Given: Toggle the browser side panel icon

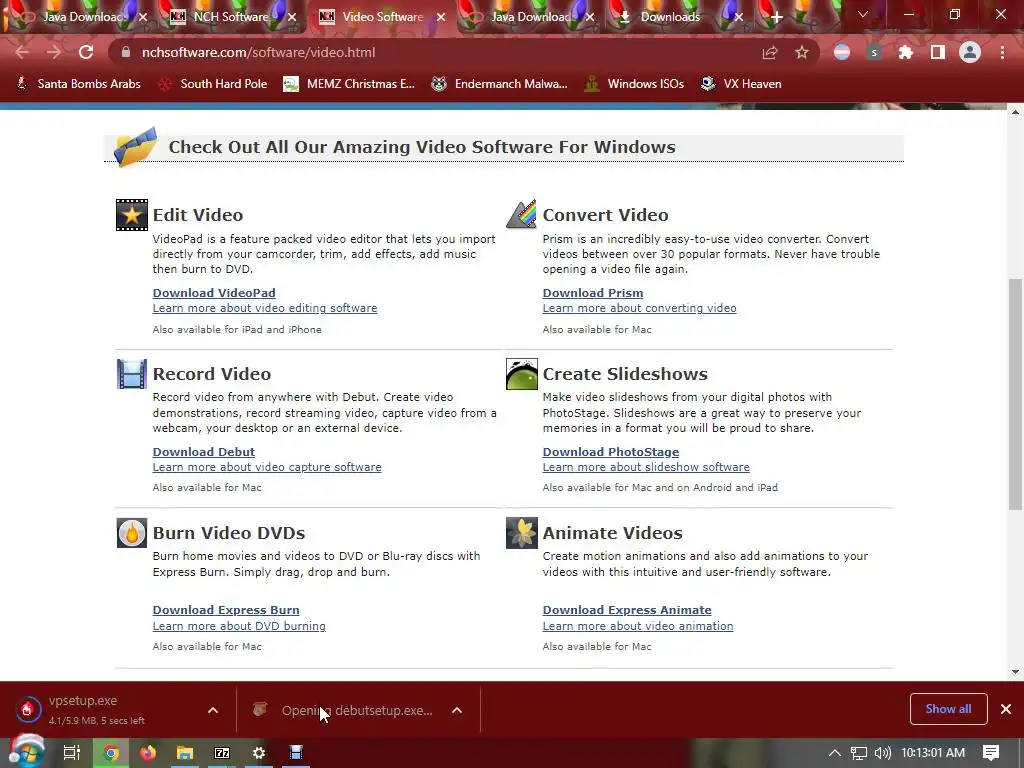Looking at the screenshot, I should tap(938, 52).
